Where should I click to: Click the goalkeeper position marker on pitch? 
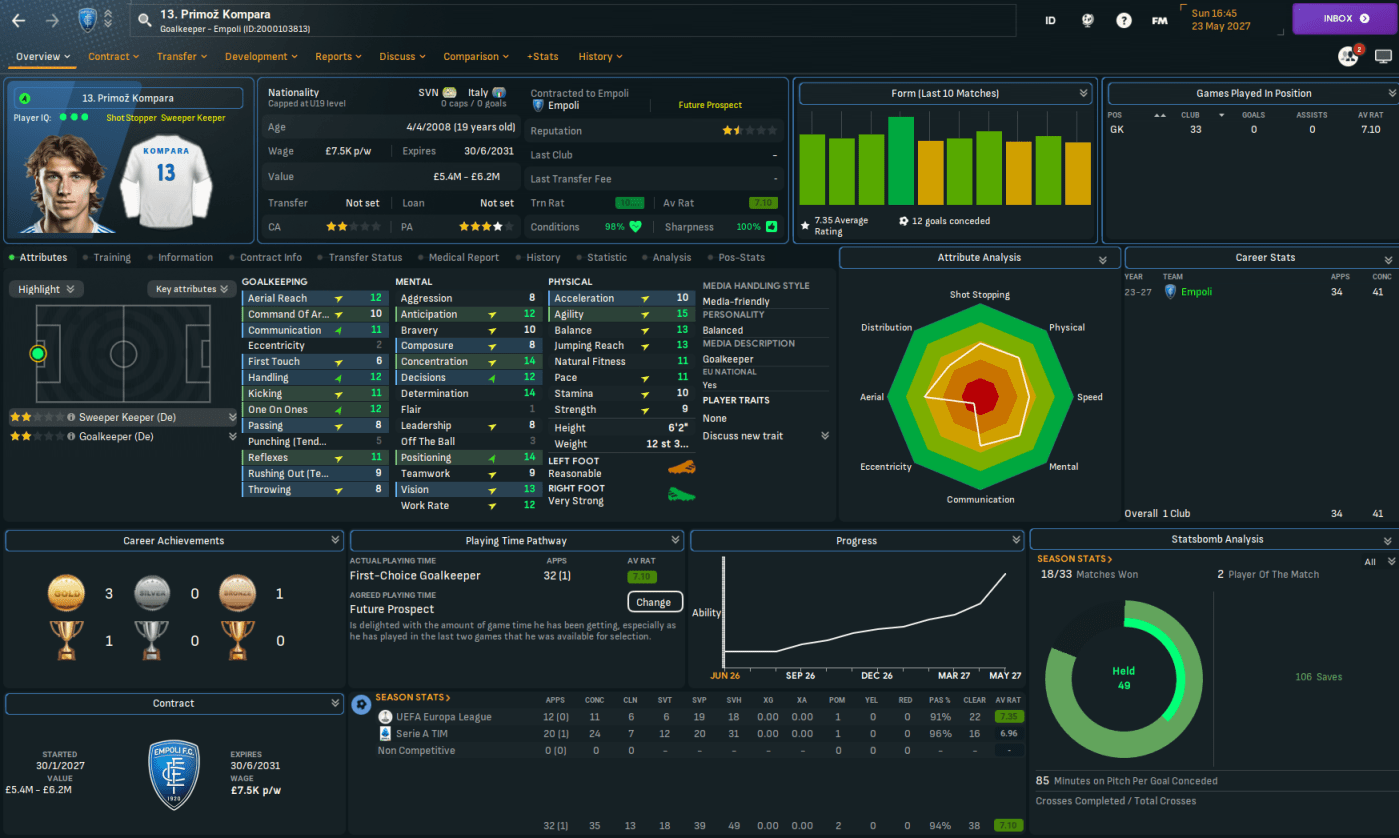click(38, 353)
